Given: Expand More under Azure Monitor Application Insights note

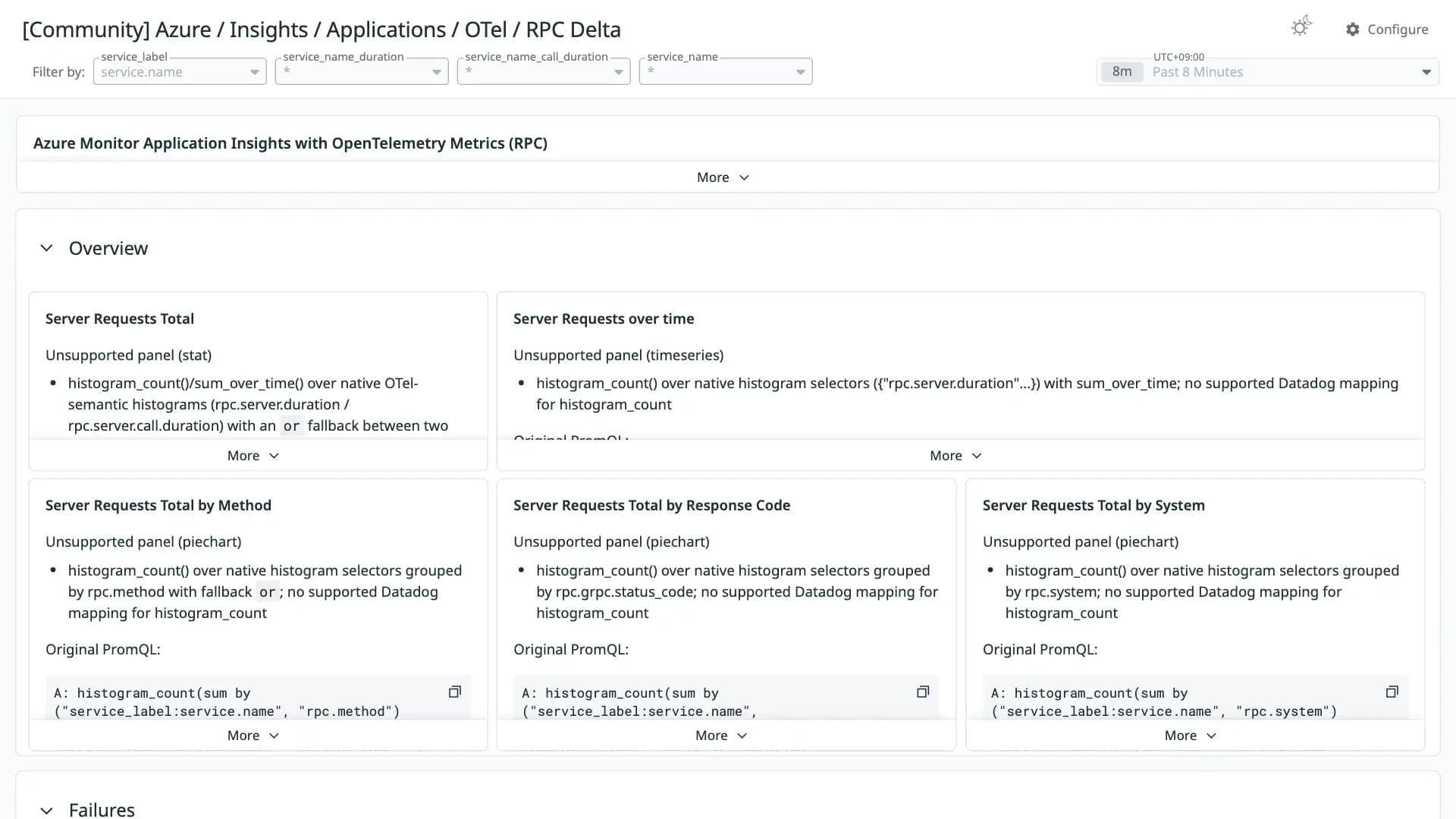Looking at the screenshot, I should click(x=723, y=177).
